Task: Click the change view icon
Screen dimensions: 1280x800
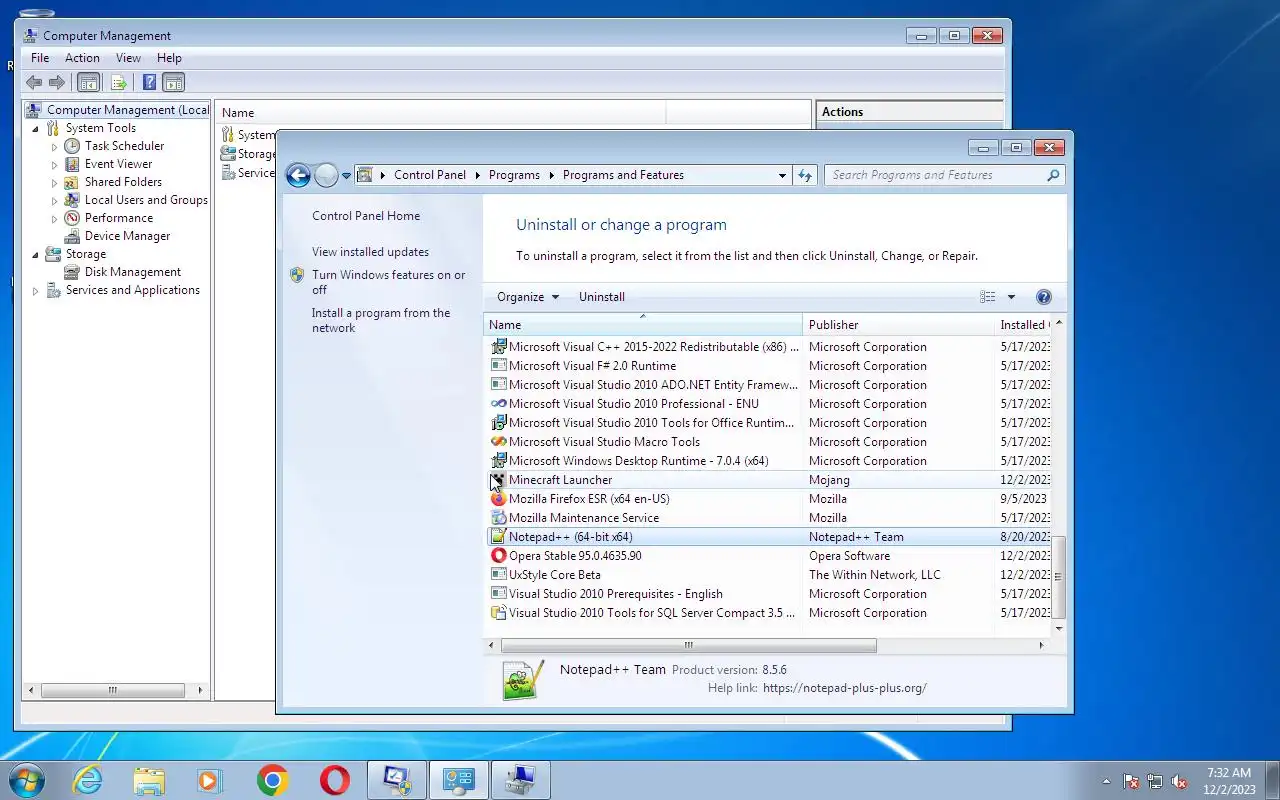Action: (x=988, y=297)
